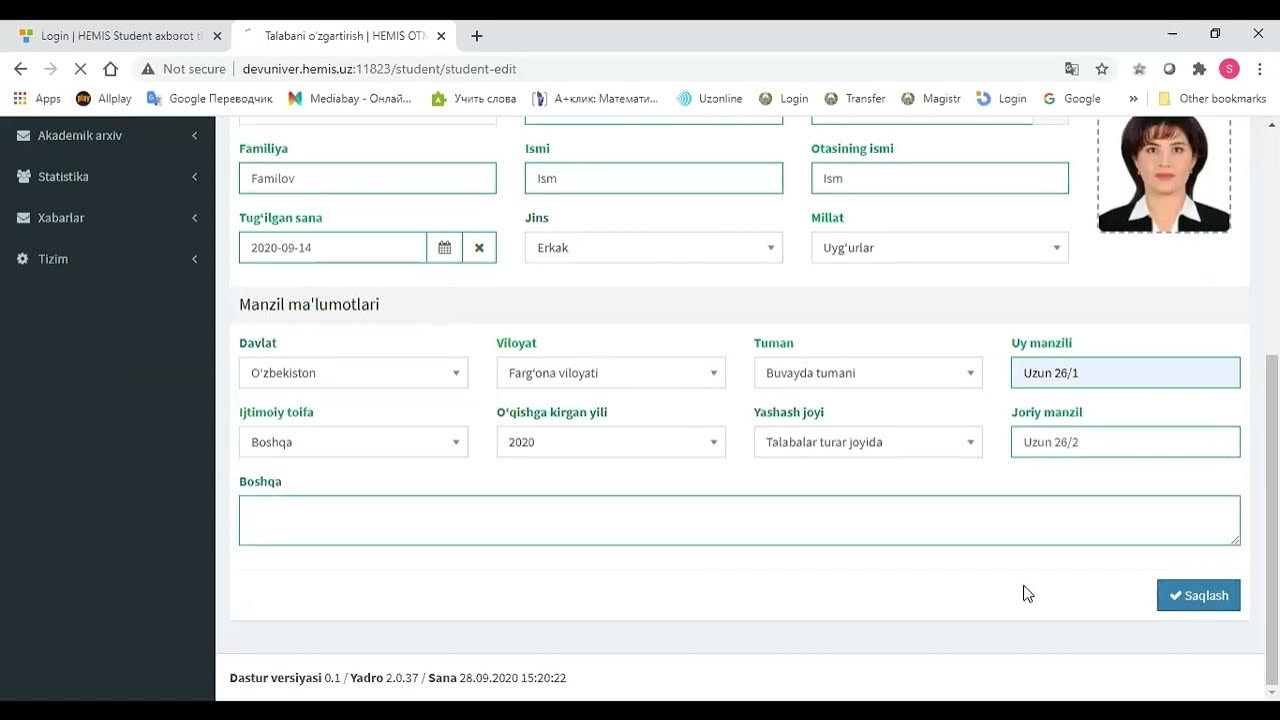Stop loading the page
Viewport: 1280px width, 720px height.
(x=81, y=69)
